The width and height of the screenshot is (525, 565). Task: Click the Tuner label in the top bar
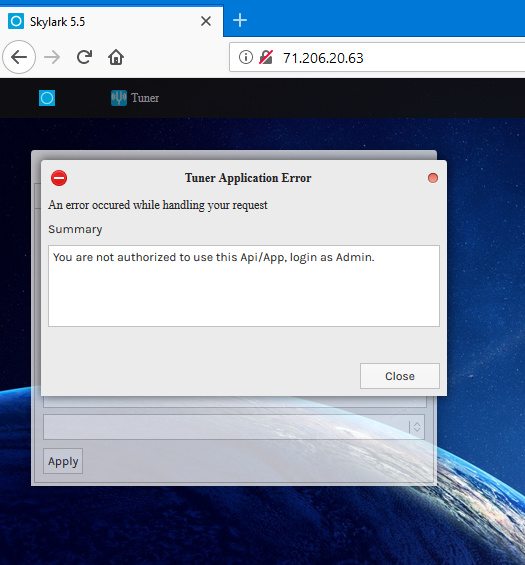tap(145, 98)
